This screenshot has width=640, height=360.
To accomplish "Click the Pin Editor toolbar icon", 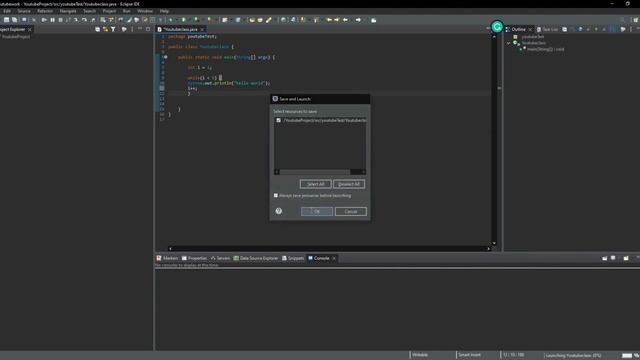I will (373, 20).
